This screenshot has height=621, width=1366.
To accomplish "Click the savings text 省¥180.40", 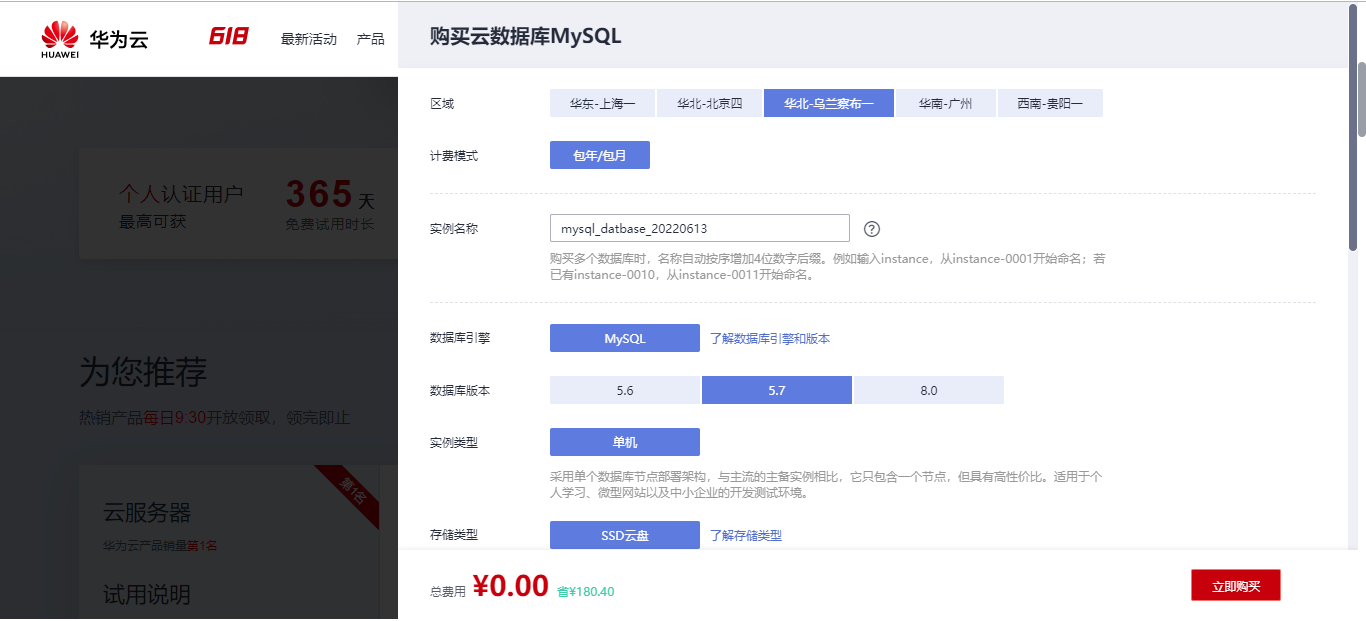I will [585, 591].
